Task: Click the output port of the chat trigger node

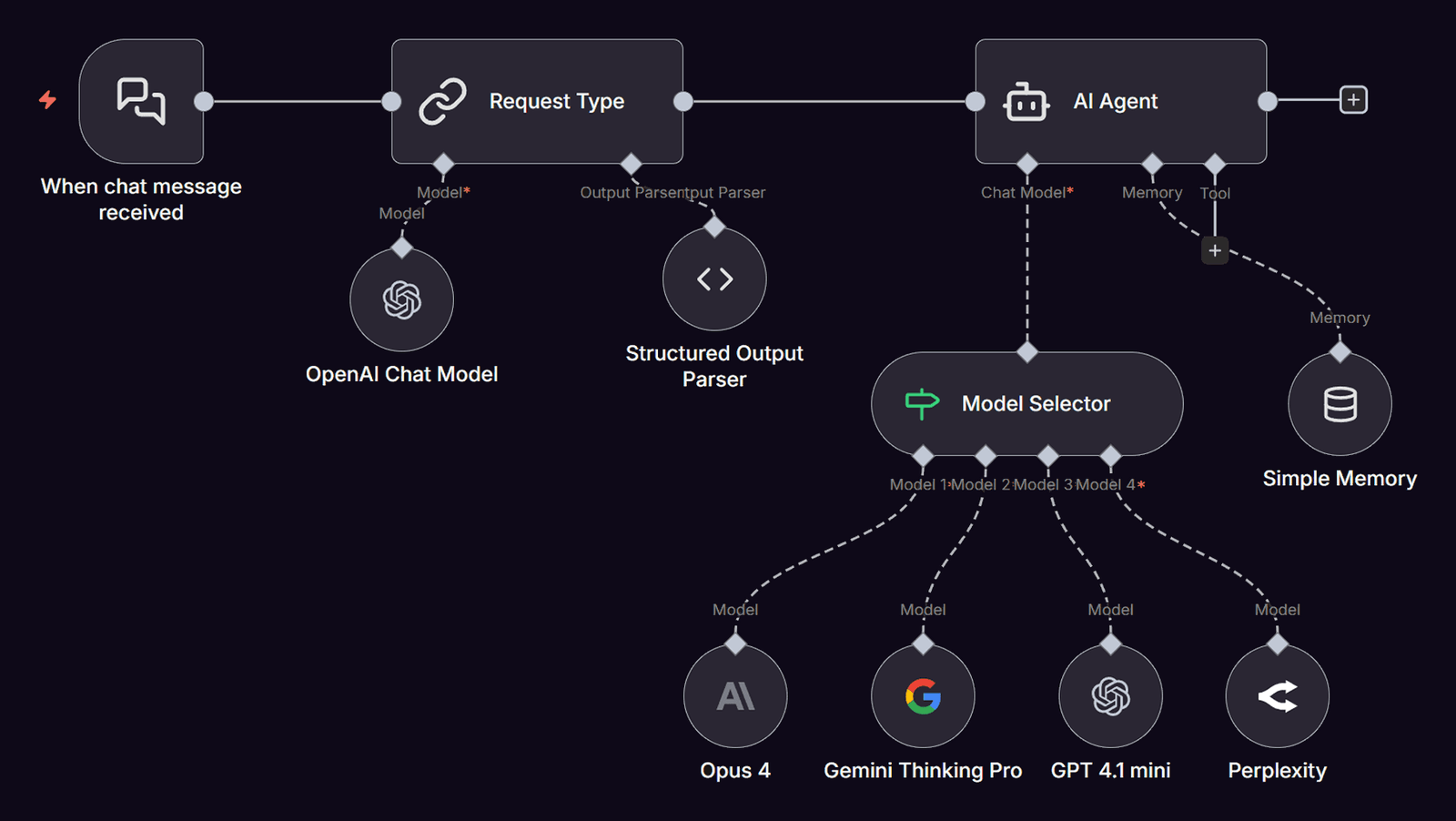Action: pyautogui.click(x=204, y=101)
